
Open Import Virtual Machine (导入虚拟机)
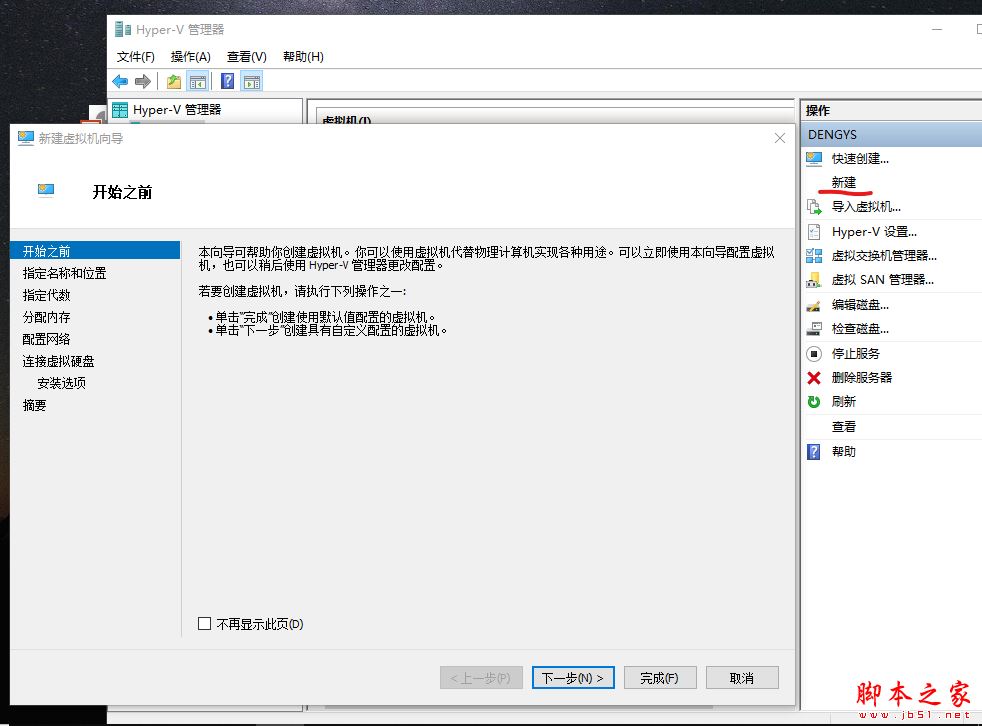tap(865, 207)
